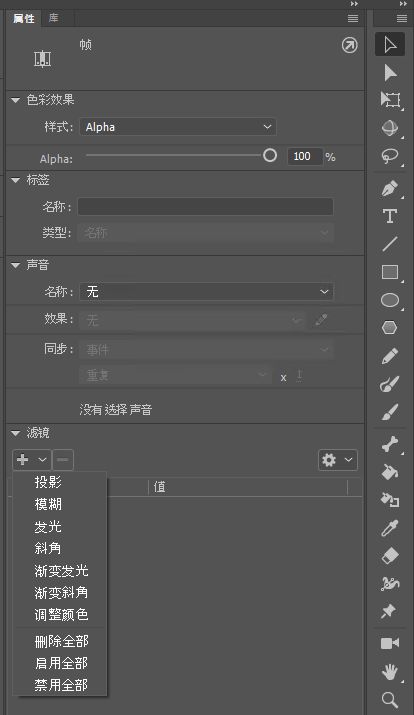
Task: Select the 3D Rotation tool
Action: tap(390, 128)
